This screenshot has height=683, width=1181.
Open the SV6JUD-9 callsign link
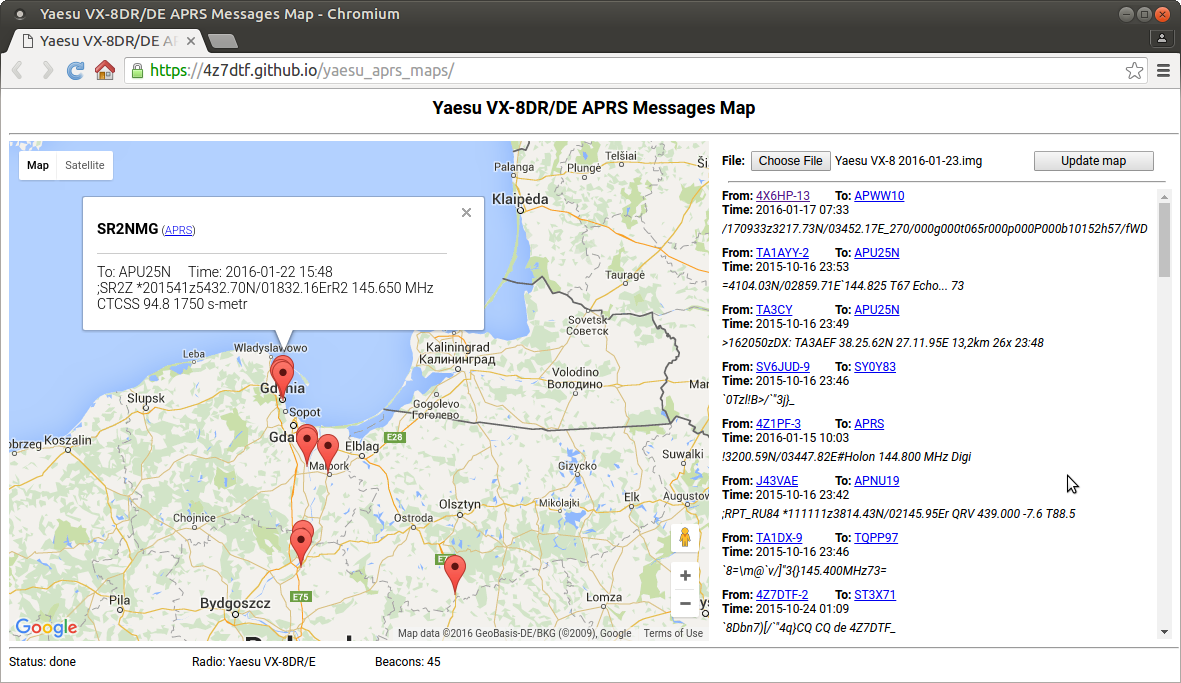tap(783, 367)
